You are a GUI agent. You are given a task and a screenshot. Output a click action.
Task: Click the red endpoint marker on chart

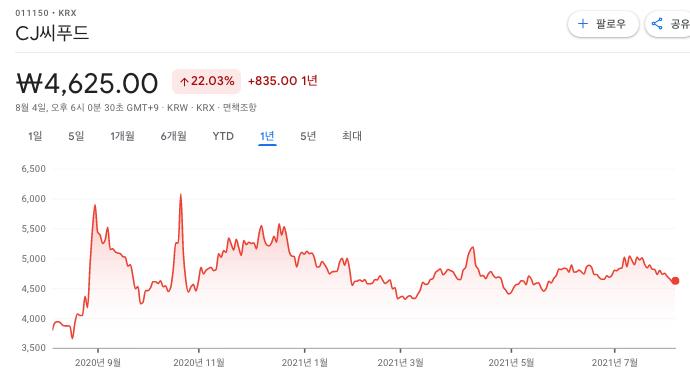[x=675, y=281]
